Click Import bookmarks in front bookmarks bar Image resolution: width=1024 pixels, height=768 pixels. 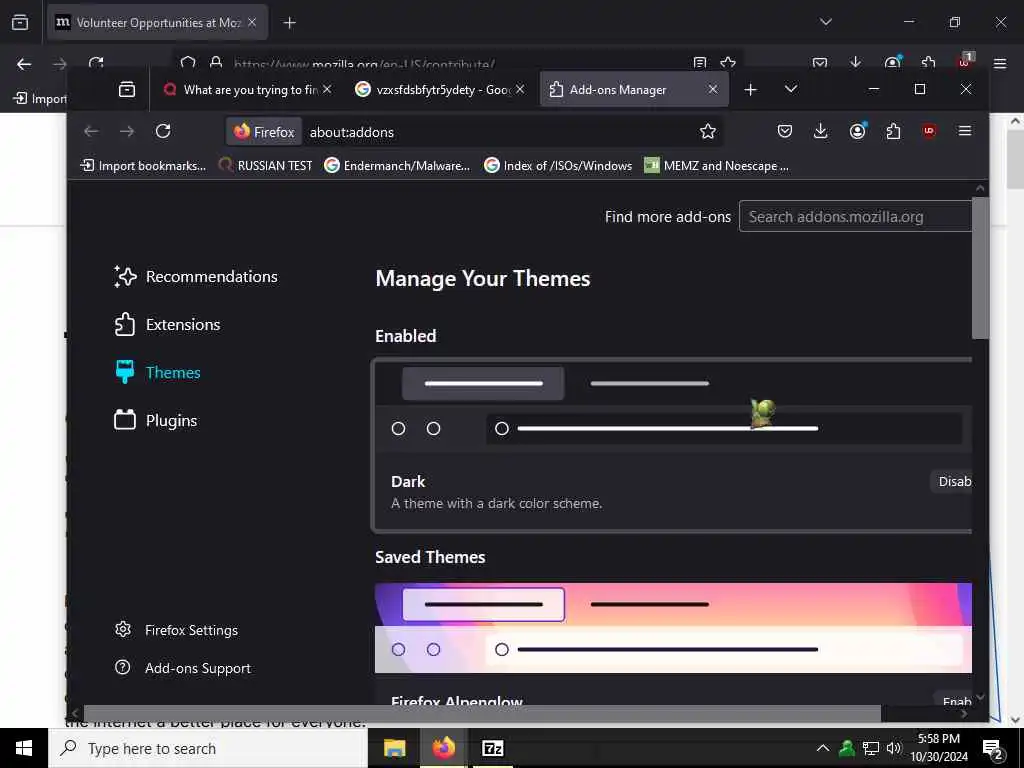(x=142, y=166)
